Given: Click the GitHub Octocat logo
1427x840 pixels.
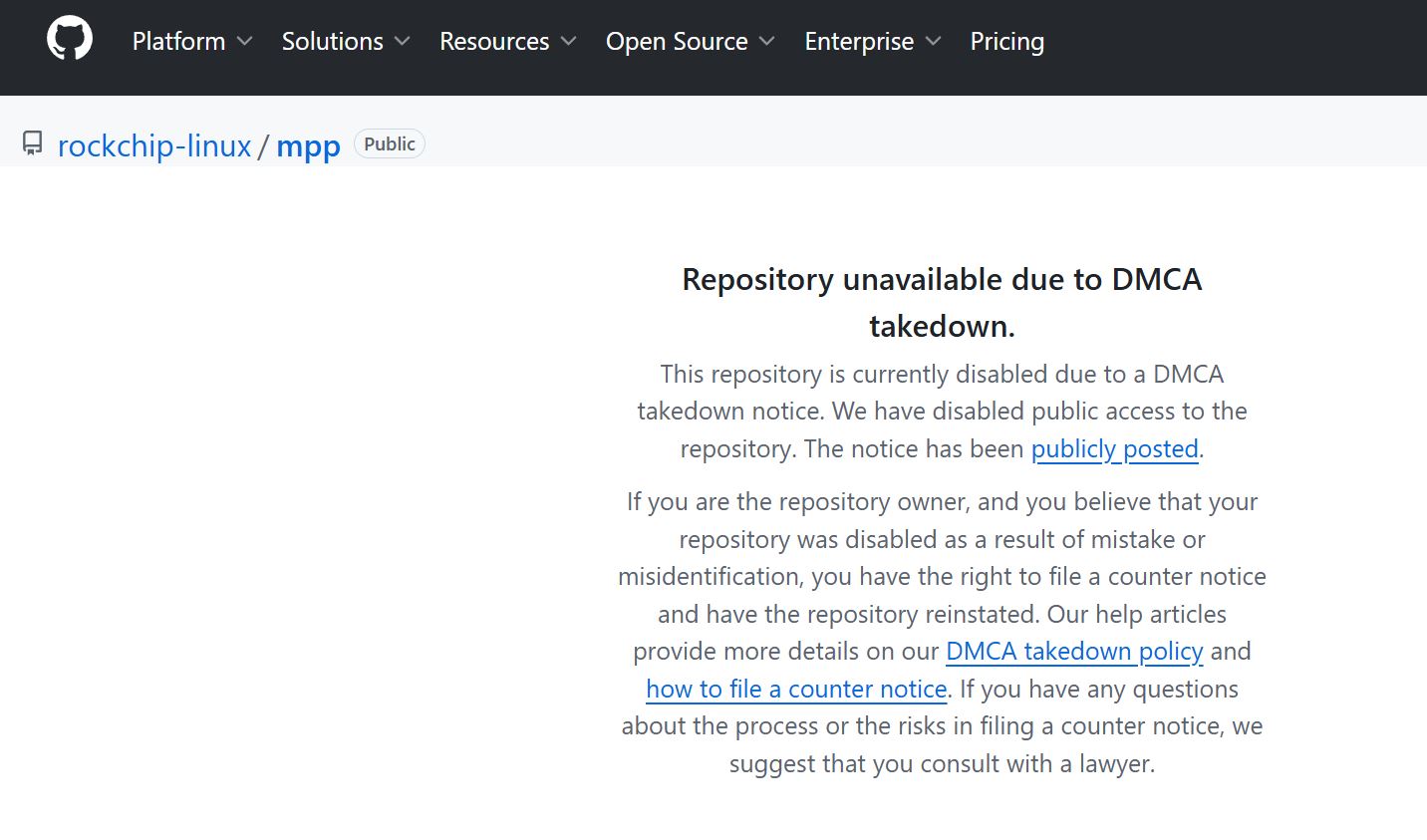Looking at the screenshot, I should click(68, 37).
